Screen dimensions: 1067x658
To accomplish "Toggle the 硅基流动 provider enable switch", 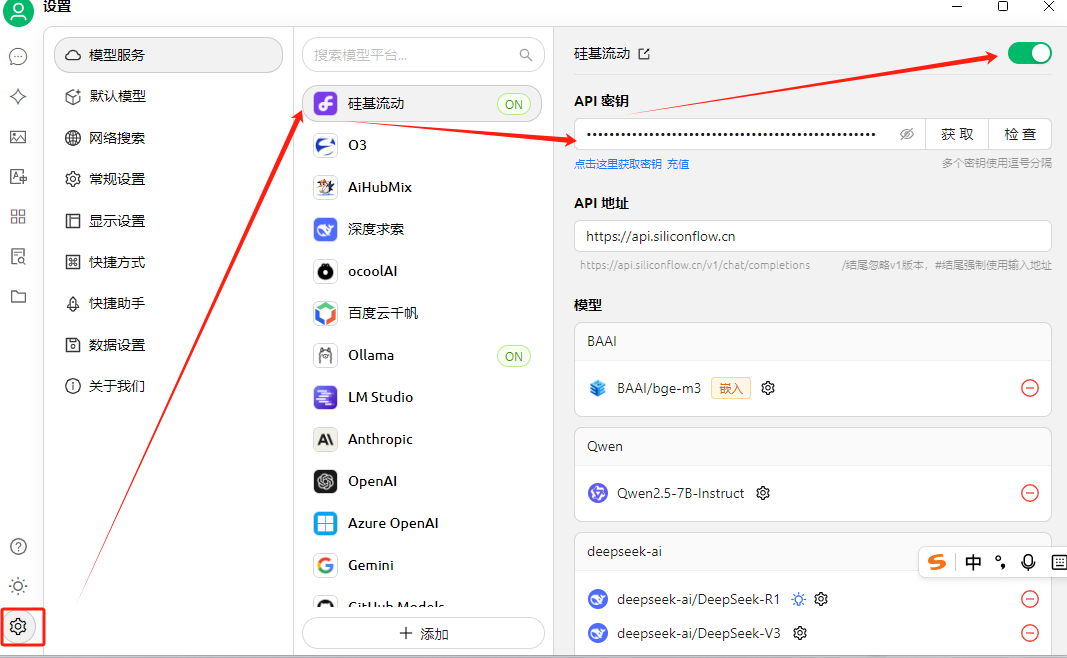I will (1030, 53).
